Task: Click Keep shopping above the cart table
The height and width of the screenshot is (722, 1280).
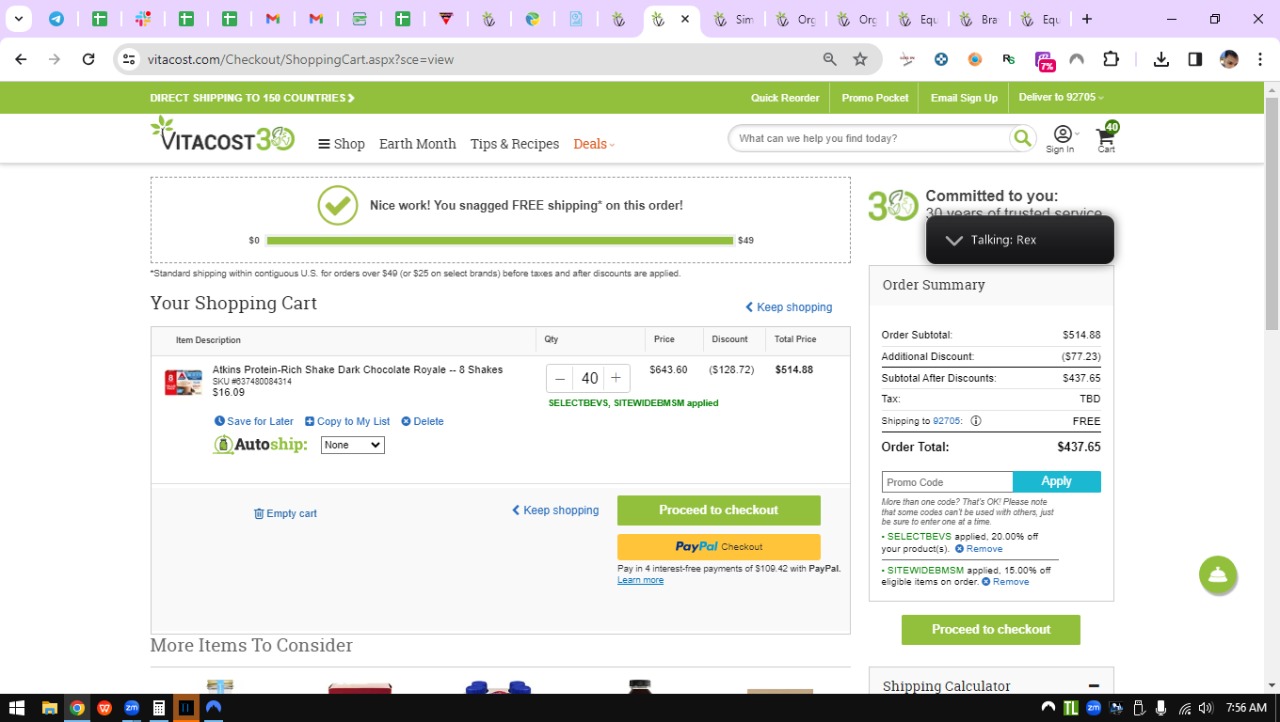Action: pos(788,307)
